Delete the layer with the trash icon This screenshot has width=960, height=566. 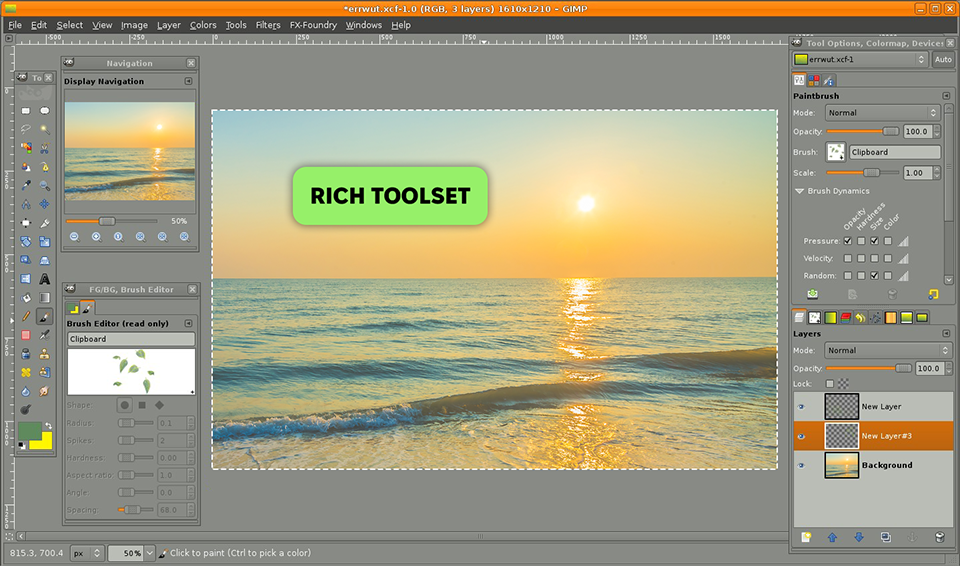(940, 537)
